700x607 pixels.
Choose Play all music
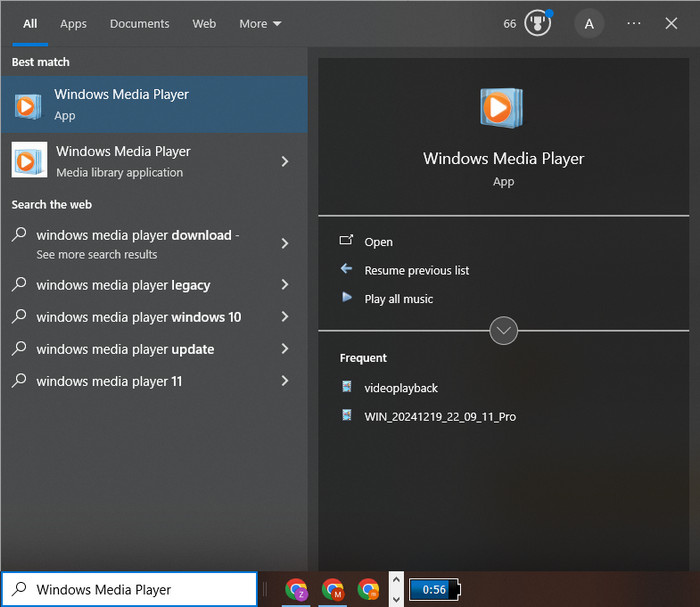tap(399, 299)
